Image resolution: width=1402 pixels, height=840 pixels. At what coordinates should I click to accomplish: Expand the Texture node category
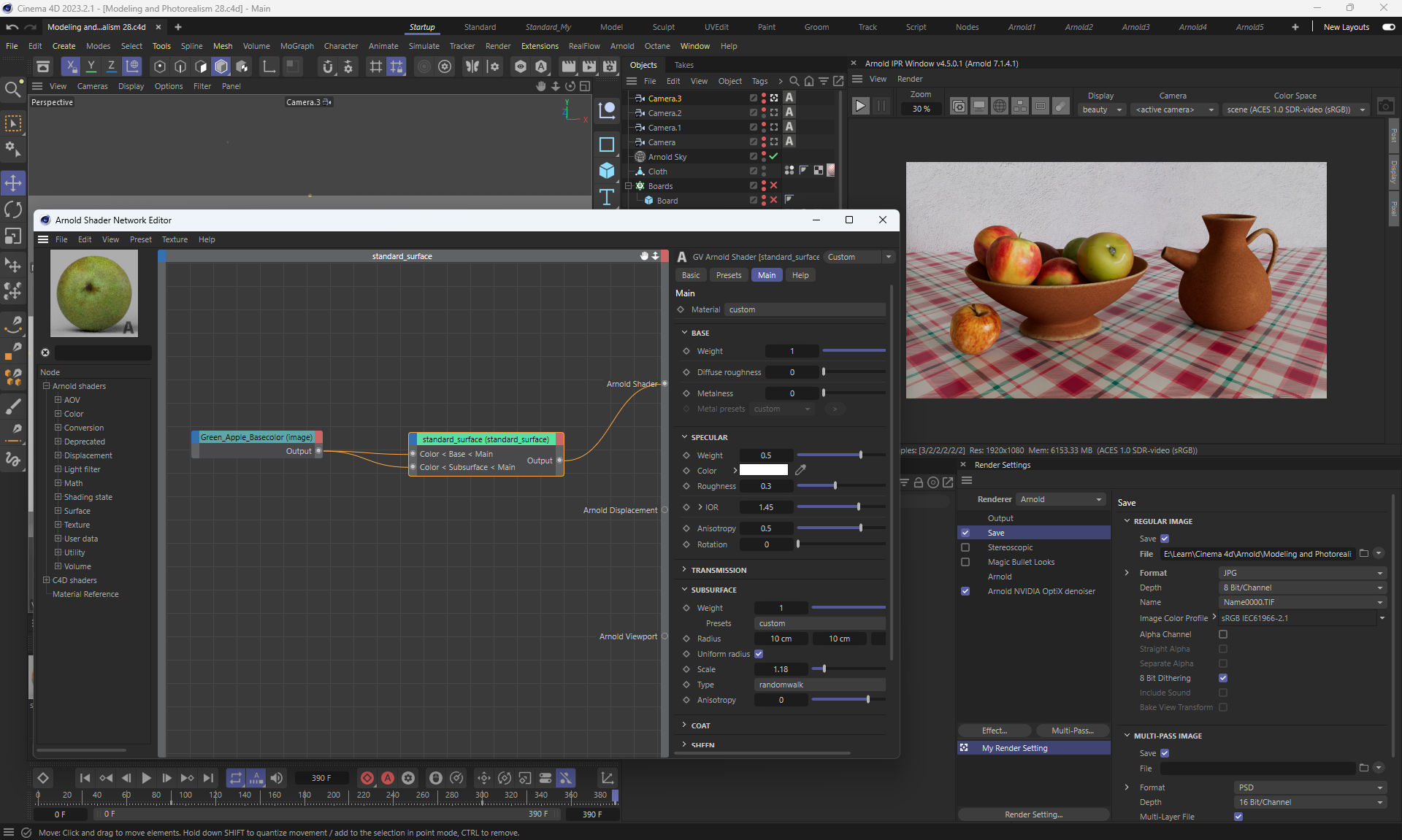58,525
